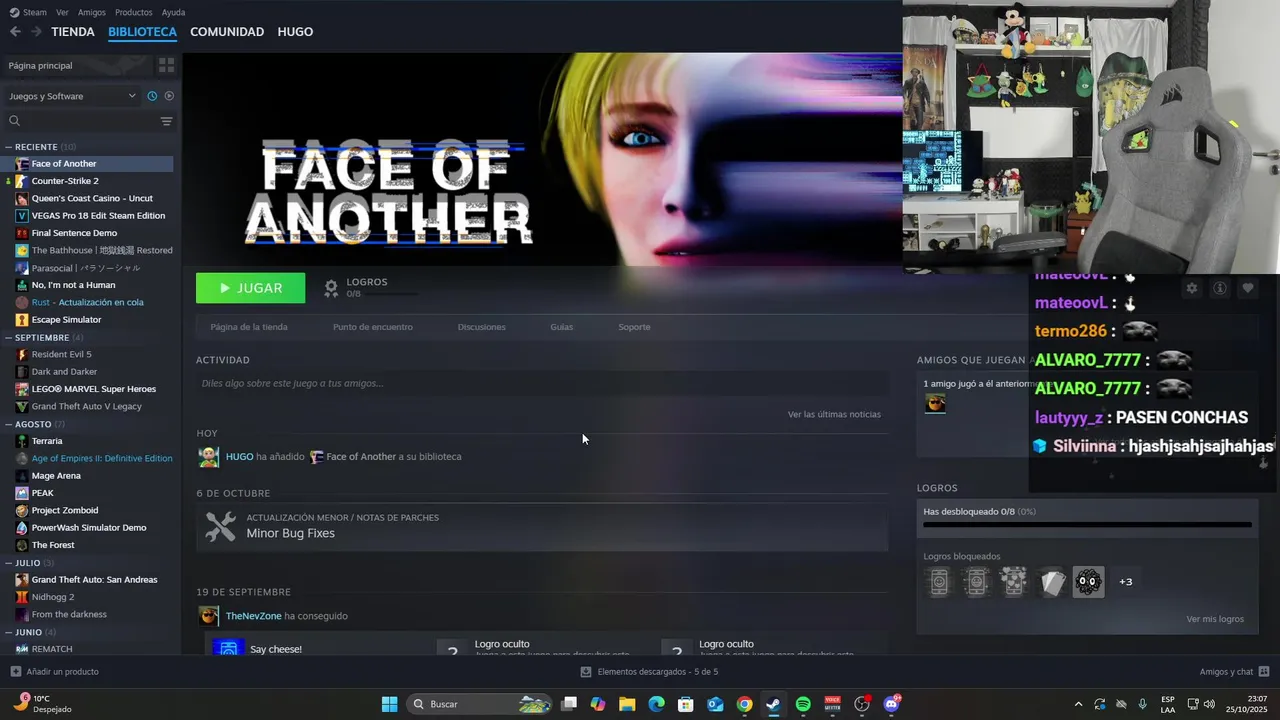Collapse the SEPTIEMBRE section
This screenshot has height=720, width=1280.
pos(9,337)
